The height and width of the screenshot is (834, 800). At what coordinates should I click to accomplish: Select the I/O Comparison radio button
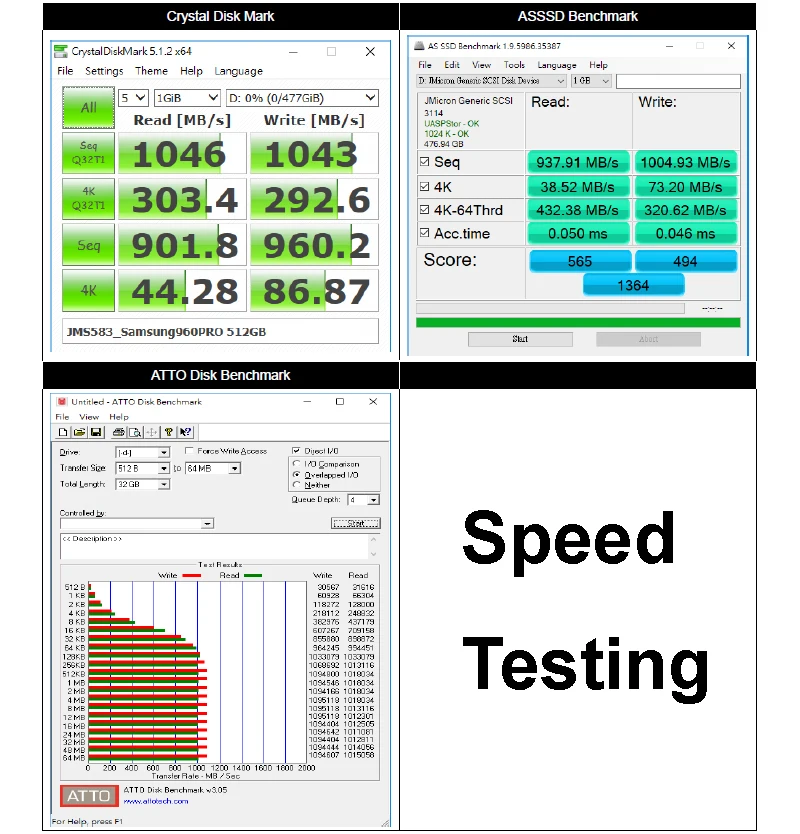click(297, 464)
